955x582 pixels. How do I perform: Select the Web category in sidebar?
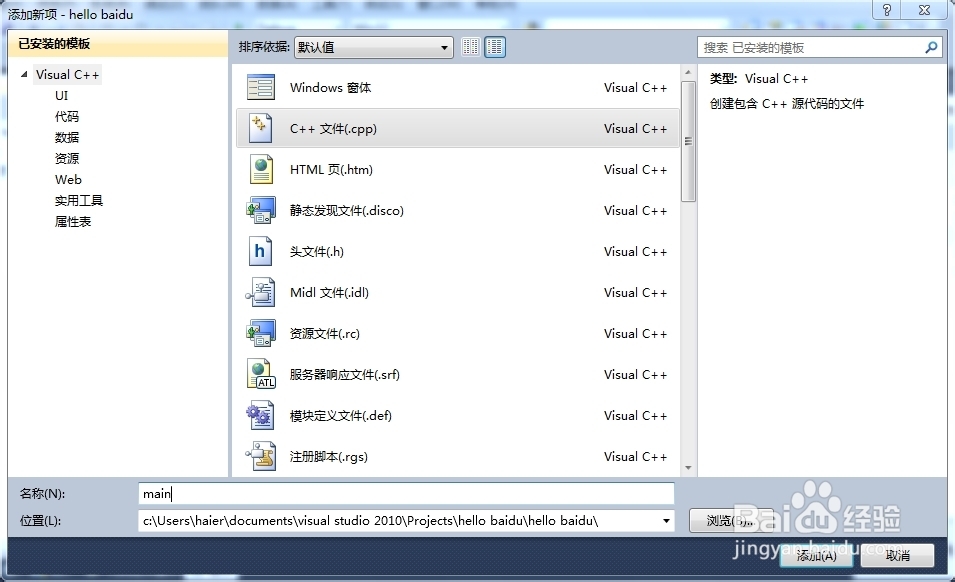pos(68,179)
